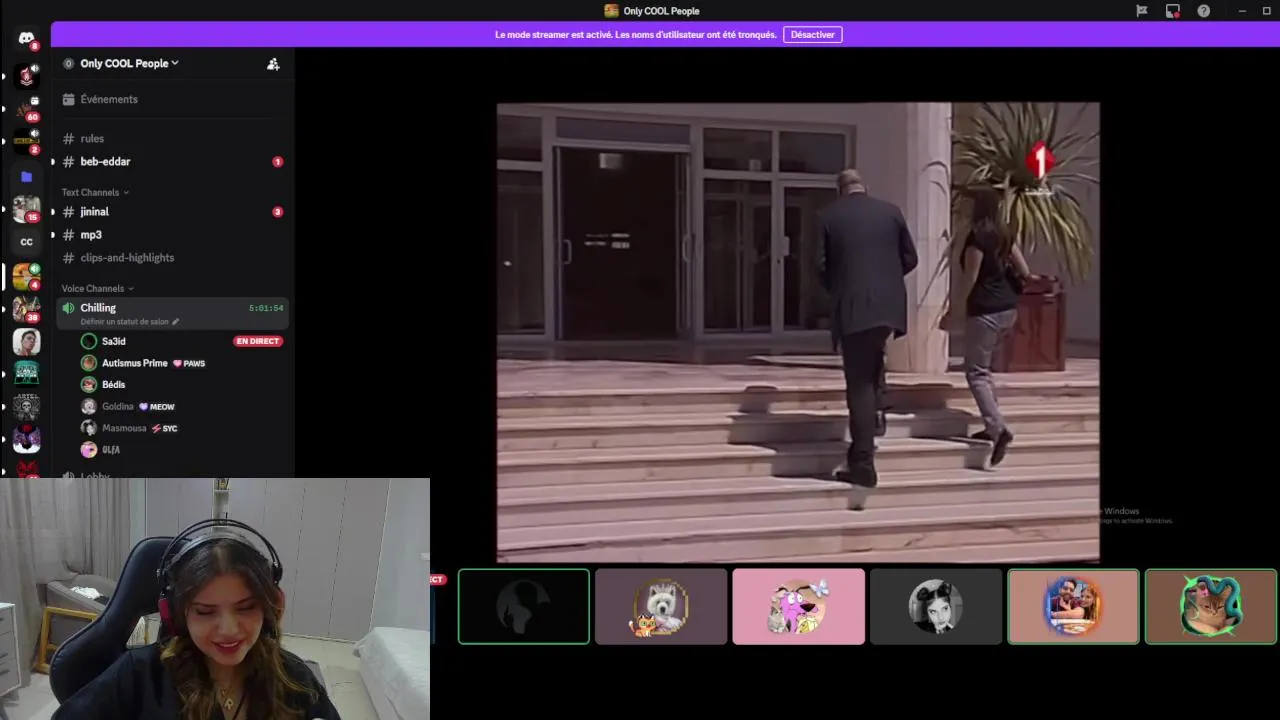
Task: Click Sa3id's avatar in voice list
Action: point(89,341)
